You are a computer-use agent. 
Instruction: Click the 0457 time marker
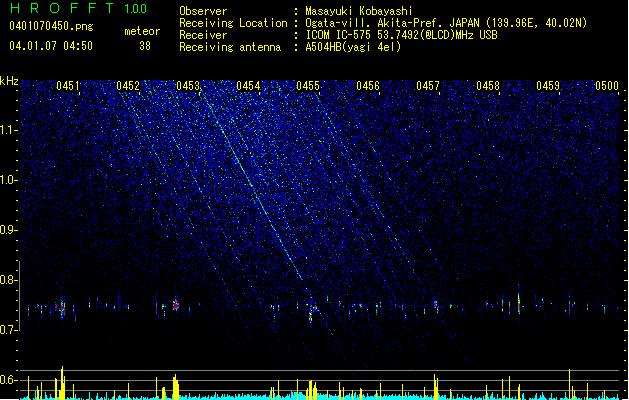[x=428, y=86]
